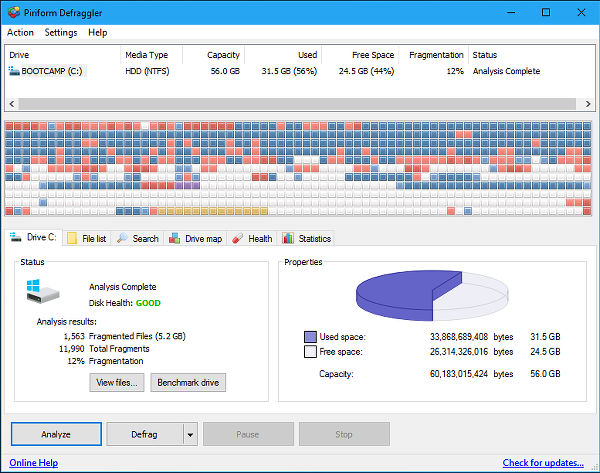Click the Used space color swatch
Screen dimensions: 600x473
(x=310, y=337)
